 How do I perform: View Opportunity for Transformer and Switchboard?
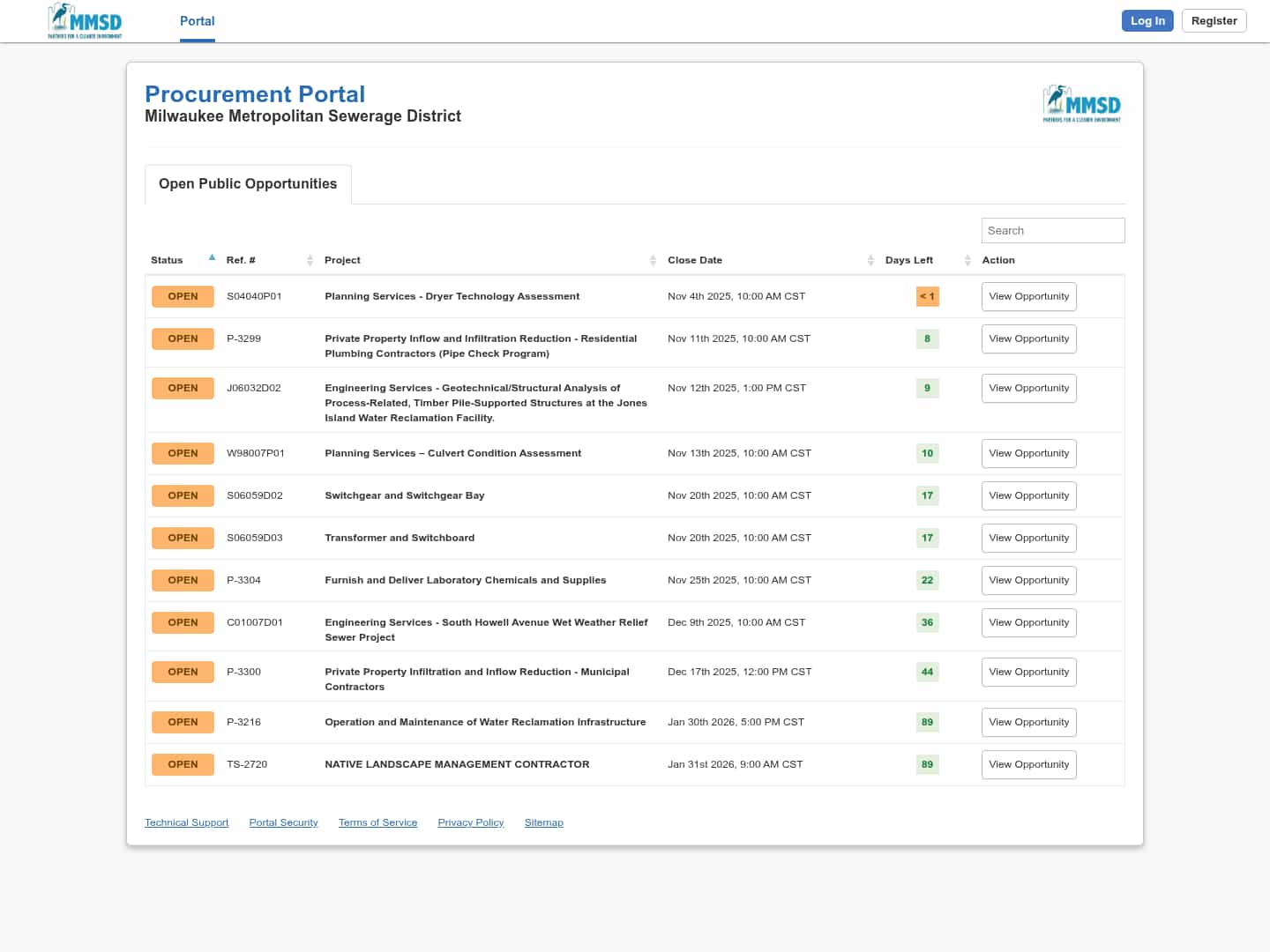click(1028, 539)
